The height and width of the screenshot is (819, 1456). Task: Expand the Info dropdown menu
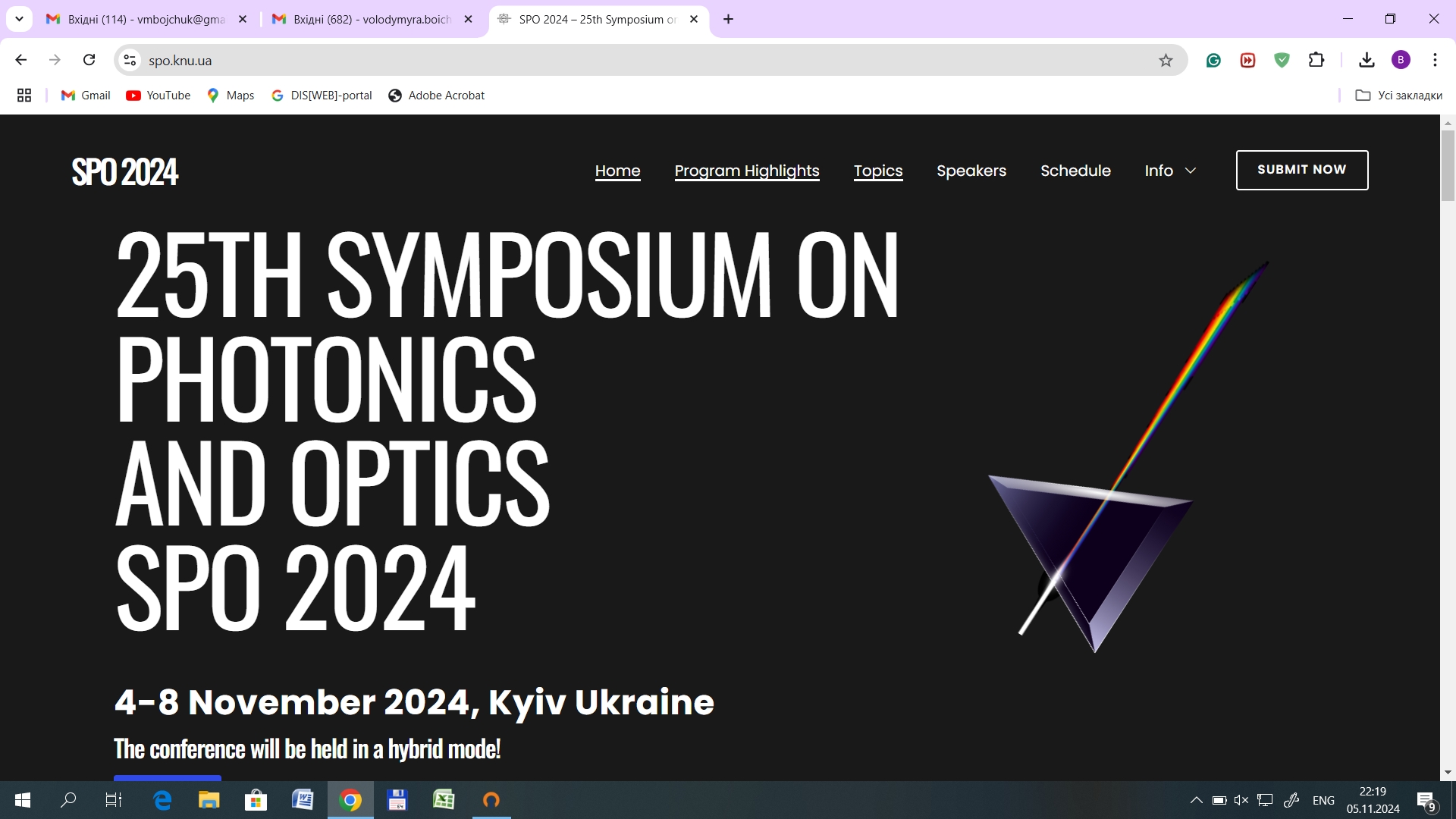click(x=1170, y=171)
